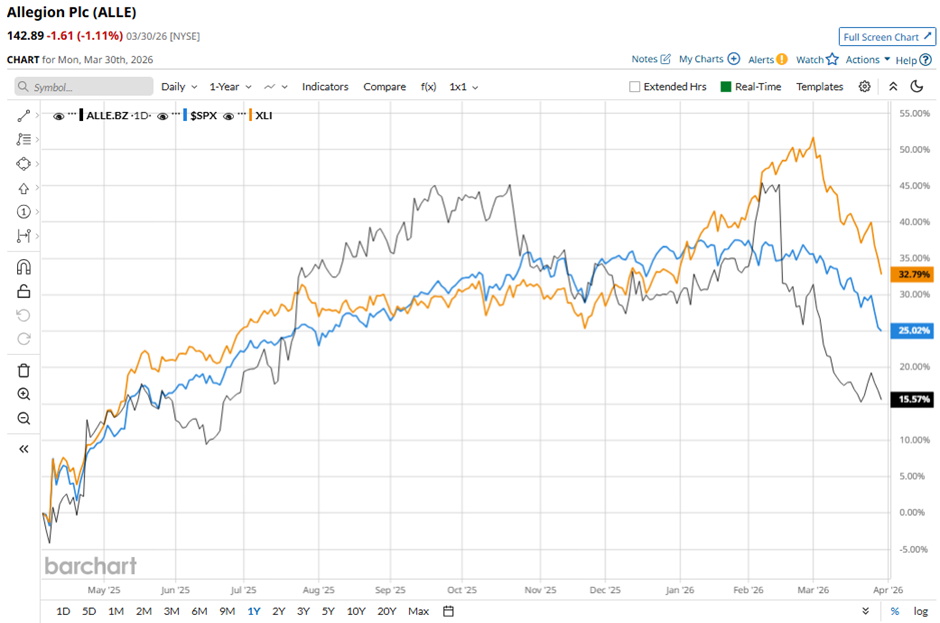Click the $SPX blue color marker
Viewport: 940px width, 623px height.
pos(185,115)
